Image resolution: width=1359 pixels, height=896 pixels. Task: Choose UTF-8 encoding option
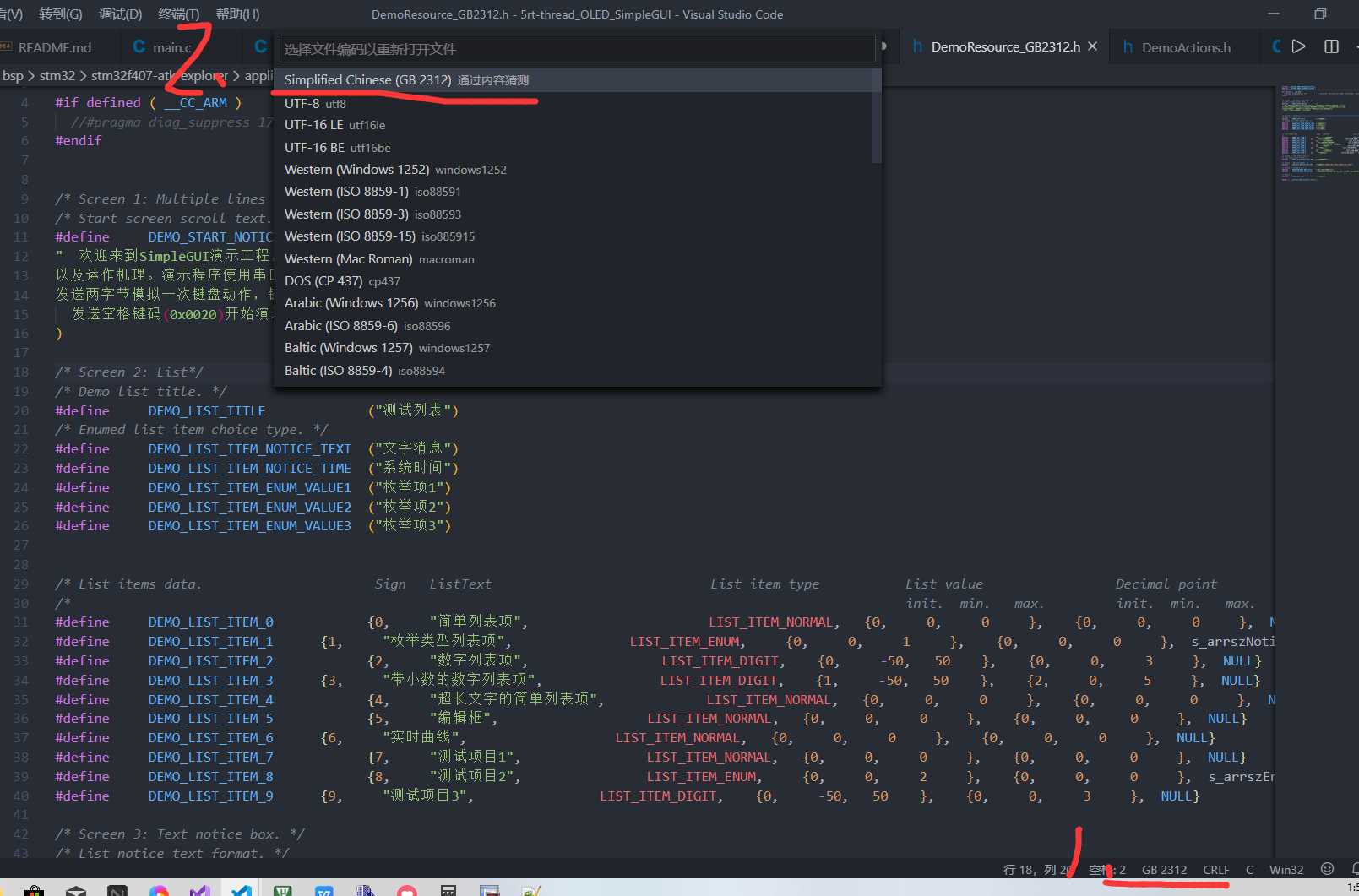click(x=573, y=103)
